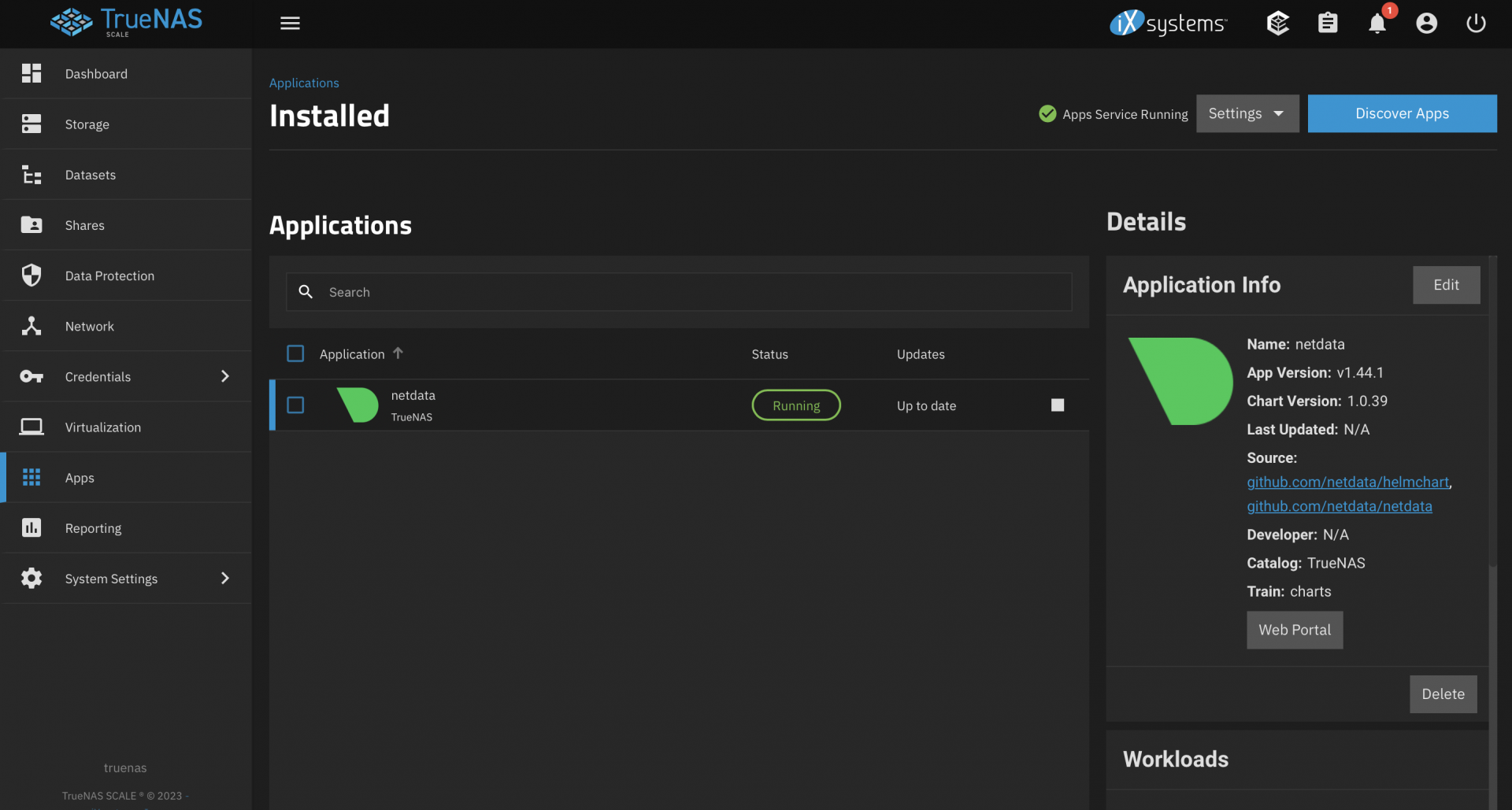Open Dashboard menu item
This screenshot has height=810, width=1512.
pos(126,73)
